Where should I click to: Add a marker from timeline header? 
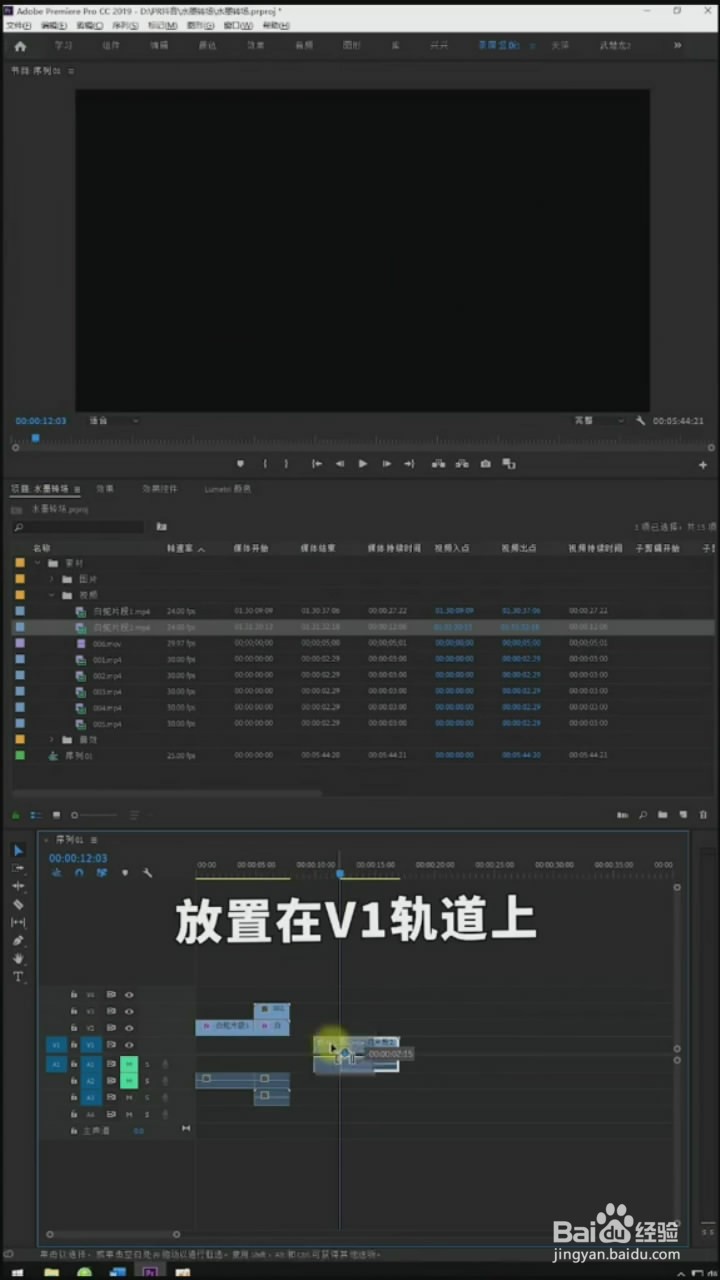click(124, 873)
